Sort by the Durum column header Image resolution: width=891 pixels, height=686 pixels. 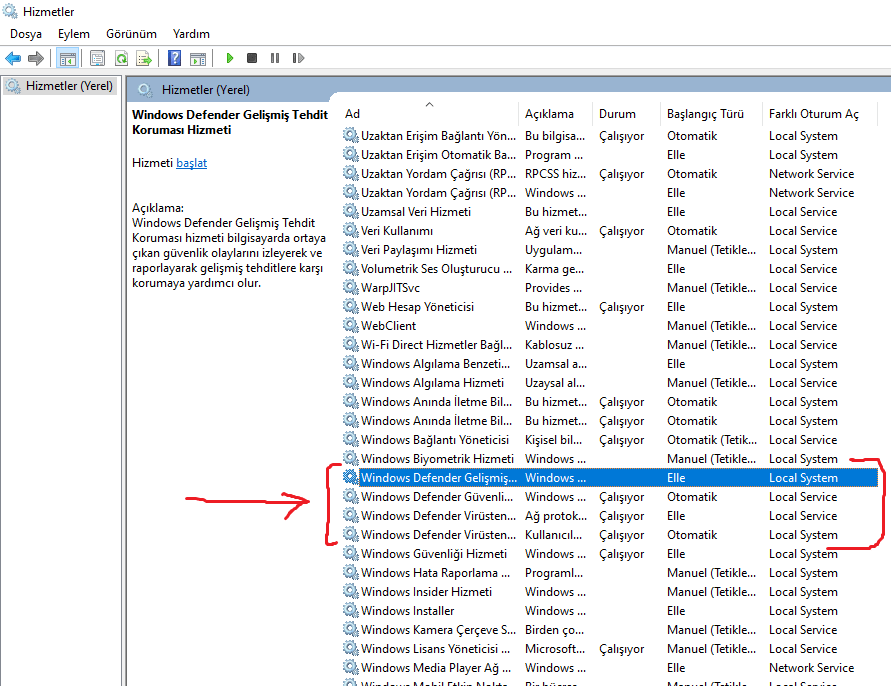click(x=626, y=114)
